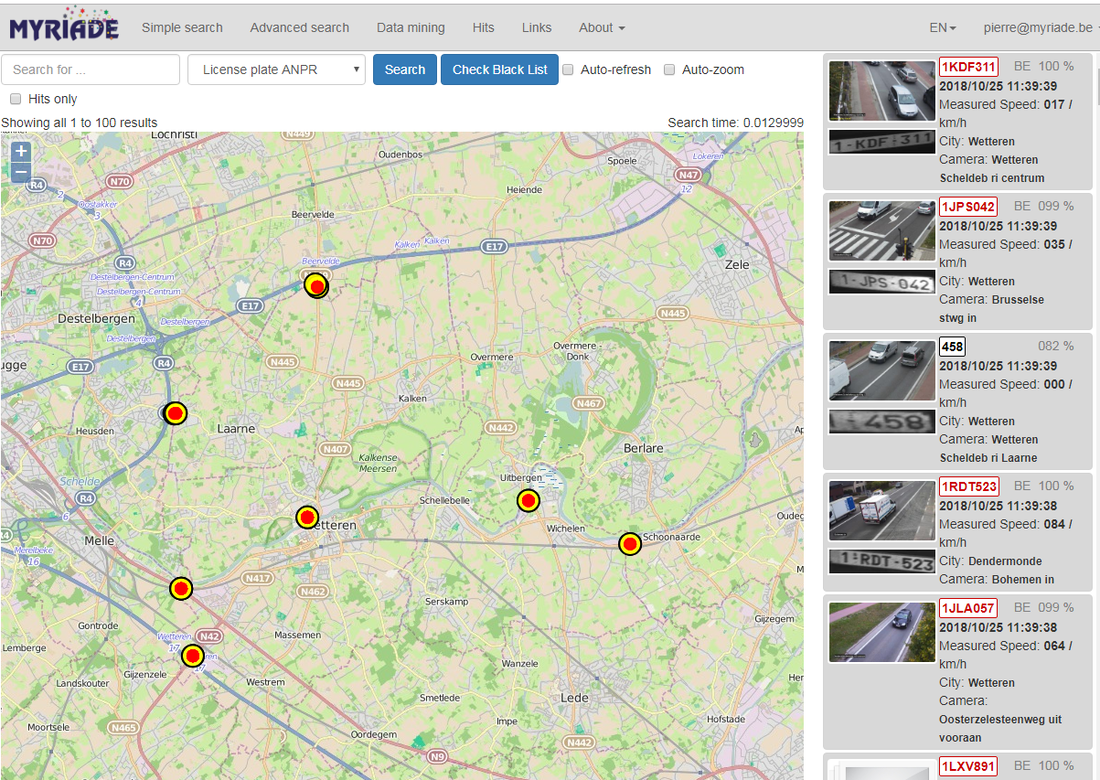Open the EN language selector
Viewport: 1100px width, 780px height.
[x=942, y=27]
